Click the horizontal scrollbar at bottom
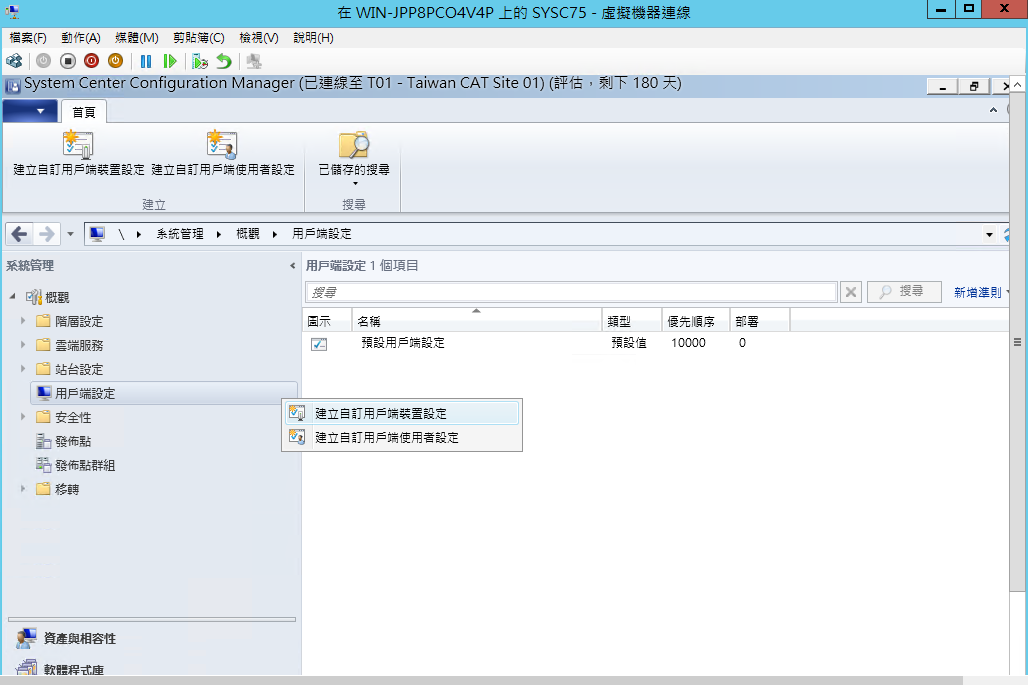The width and height of the screenshot is (1028, 685). coord(482,680)
